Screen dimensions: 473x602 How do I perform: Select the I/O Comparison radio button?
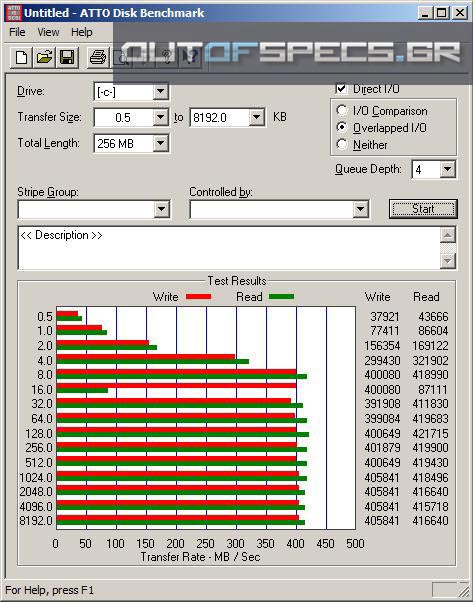[x=342, y=111]
